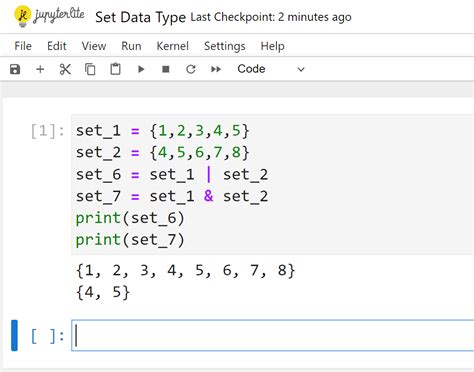Click the line set_1 = {1,2,3,4,5}

coord(163,130)
